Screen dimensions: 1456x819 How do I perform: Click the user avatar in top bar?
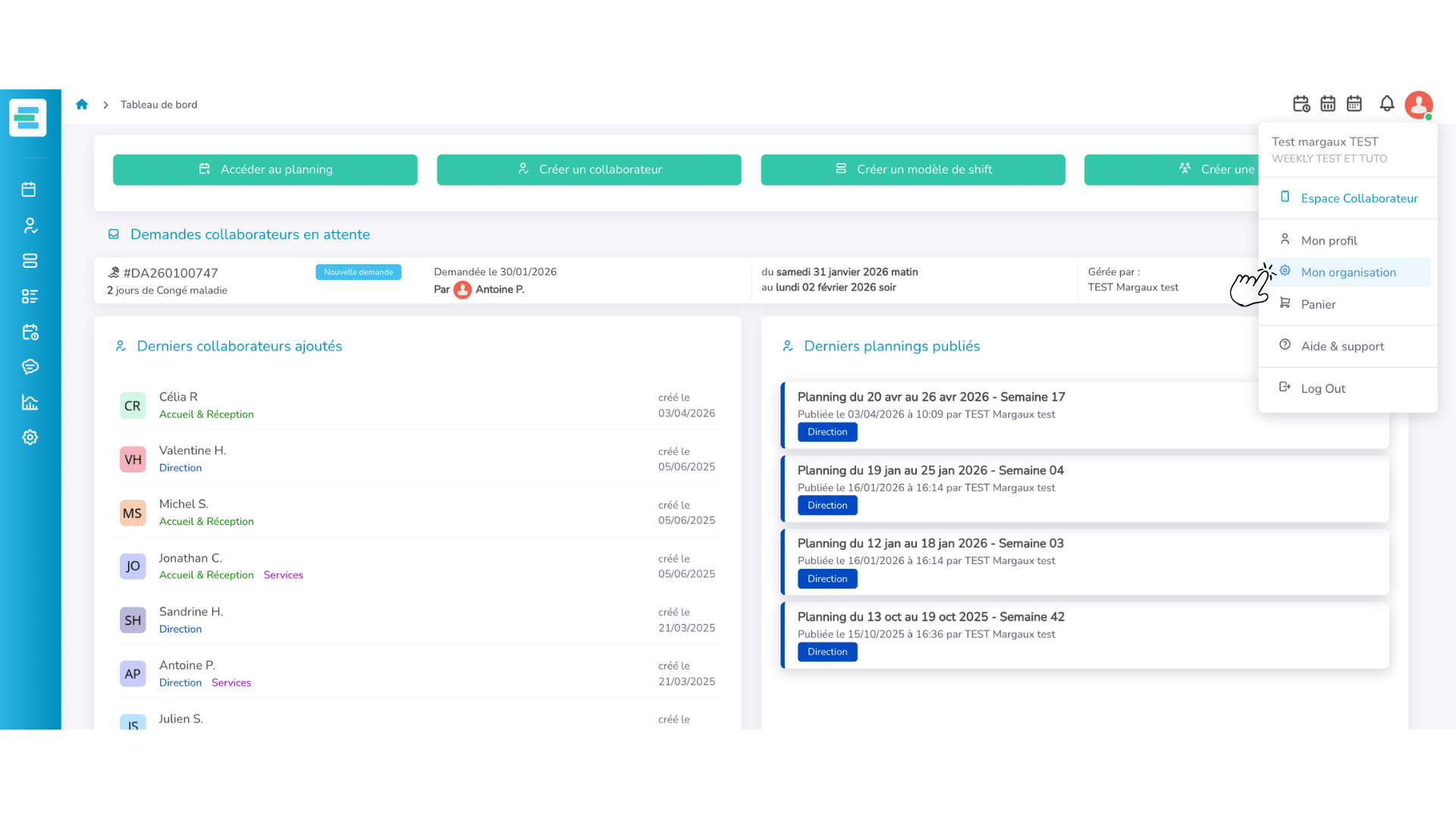(x=1419, y=105)
